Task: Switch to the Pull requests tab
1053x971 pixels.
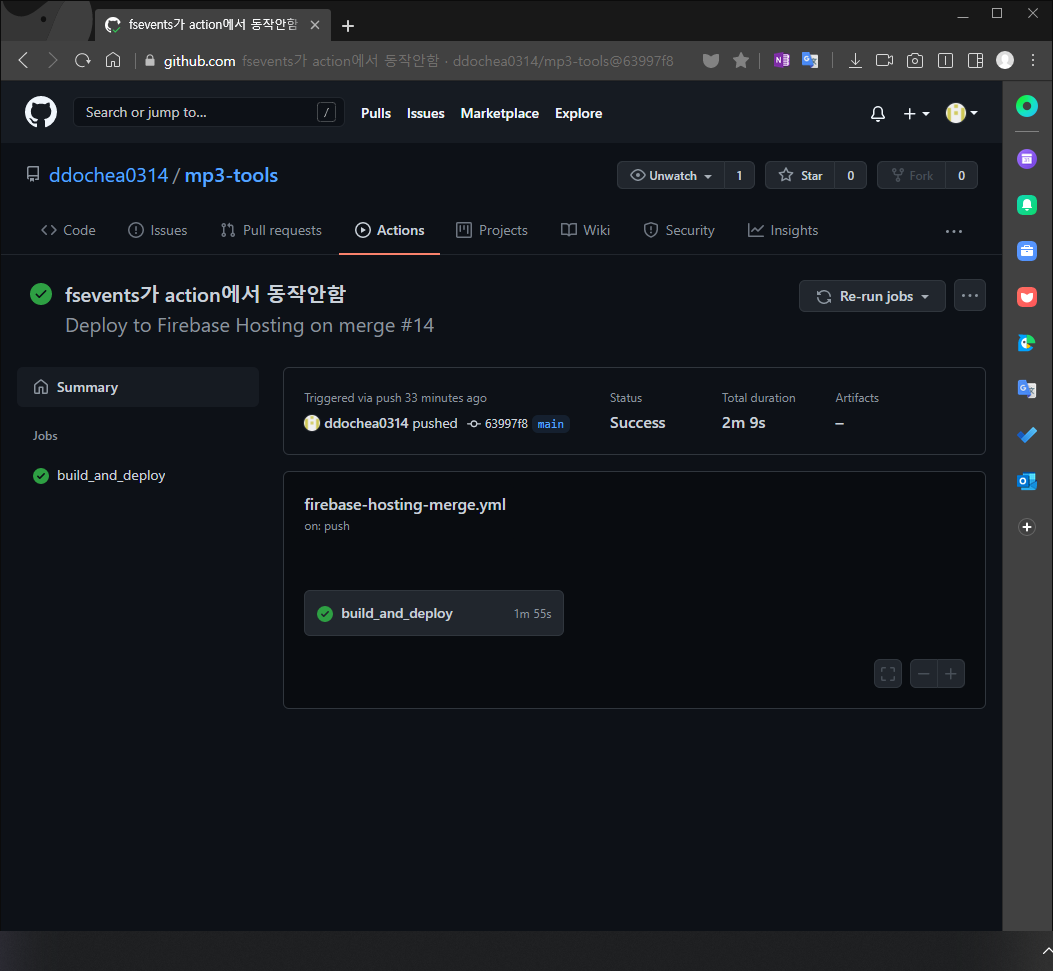Action: (x=271, y=230)
